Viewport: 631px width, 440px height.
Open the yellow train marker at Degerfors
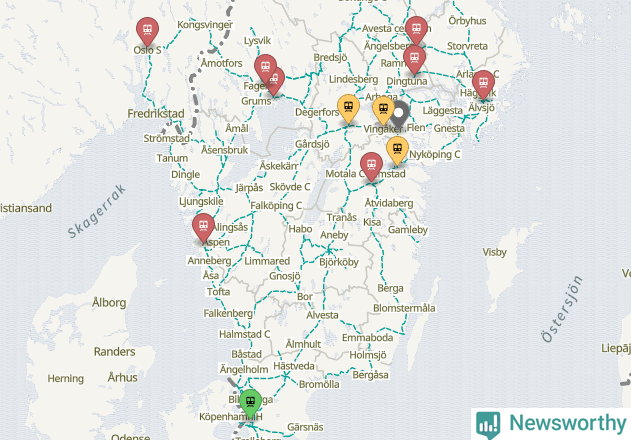coord(348,109)
